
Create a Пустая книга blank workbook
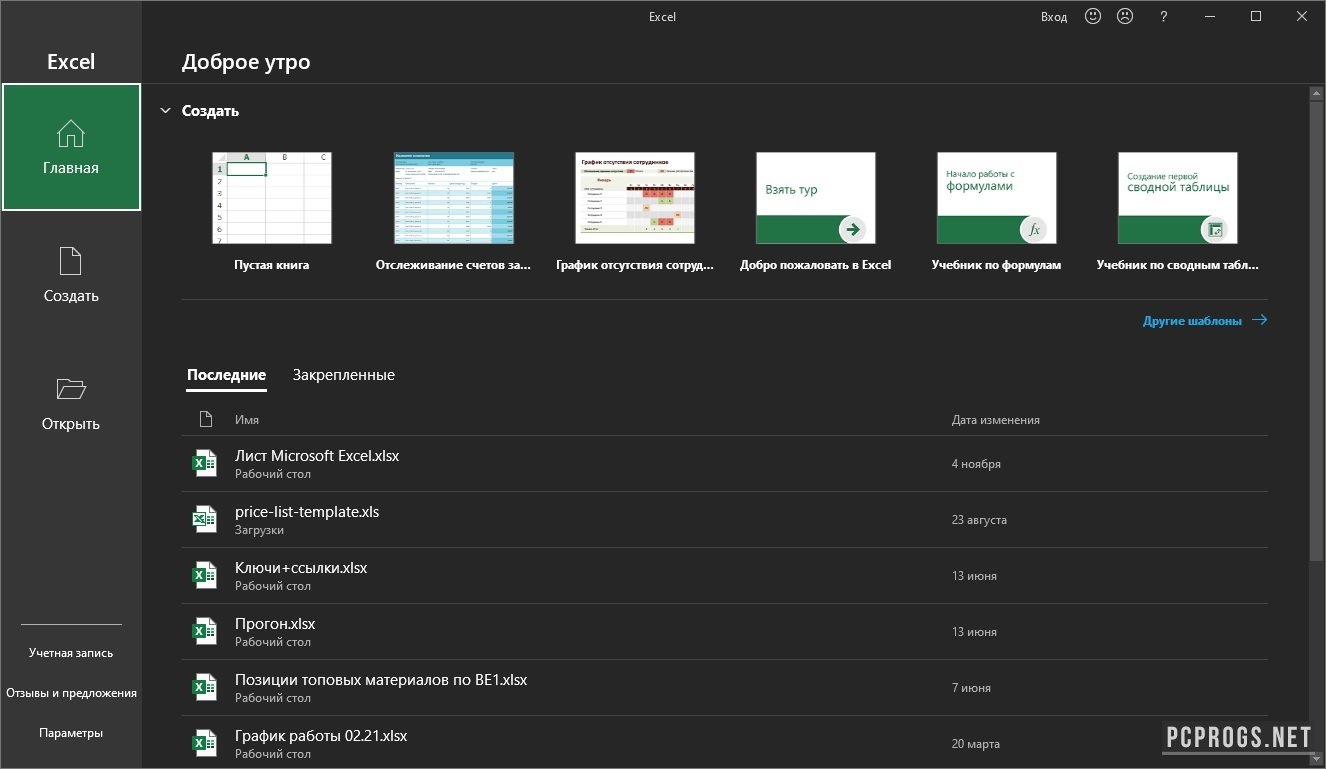click(x=272, y=213)
